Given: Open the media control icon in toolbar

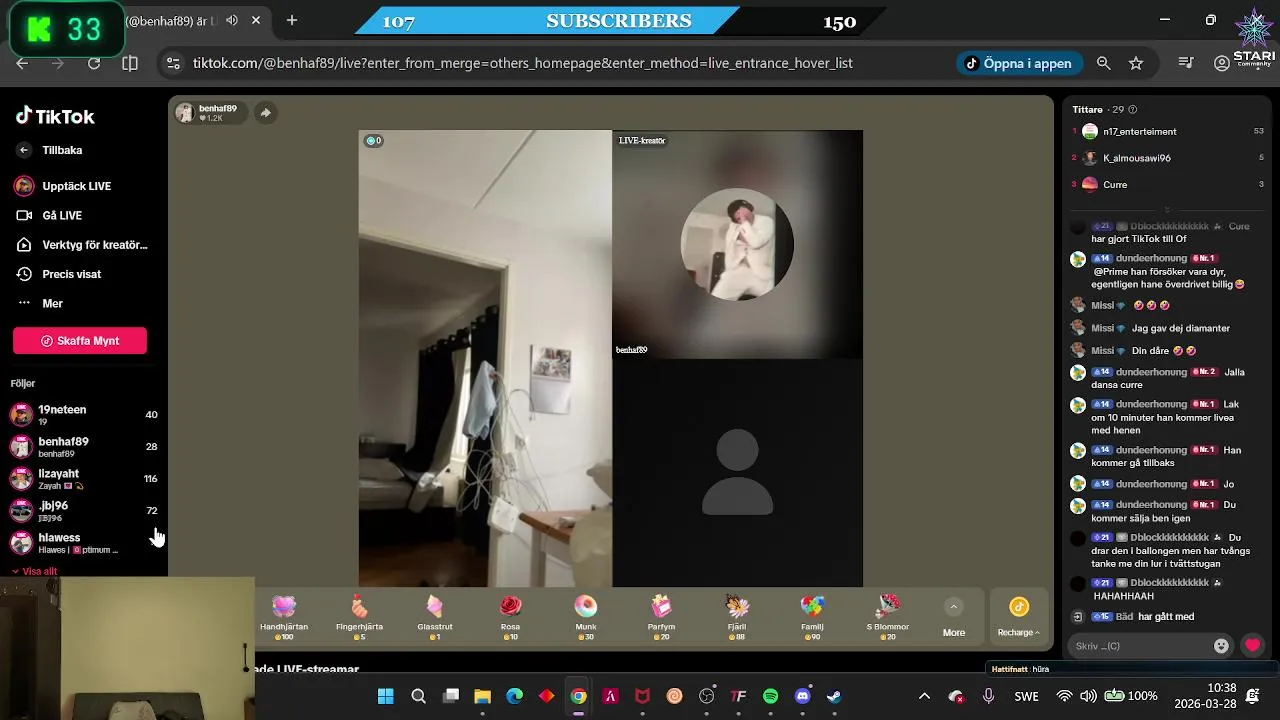Looking at the screenshot, I should click(x=1186, y=63).
